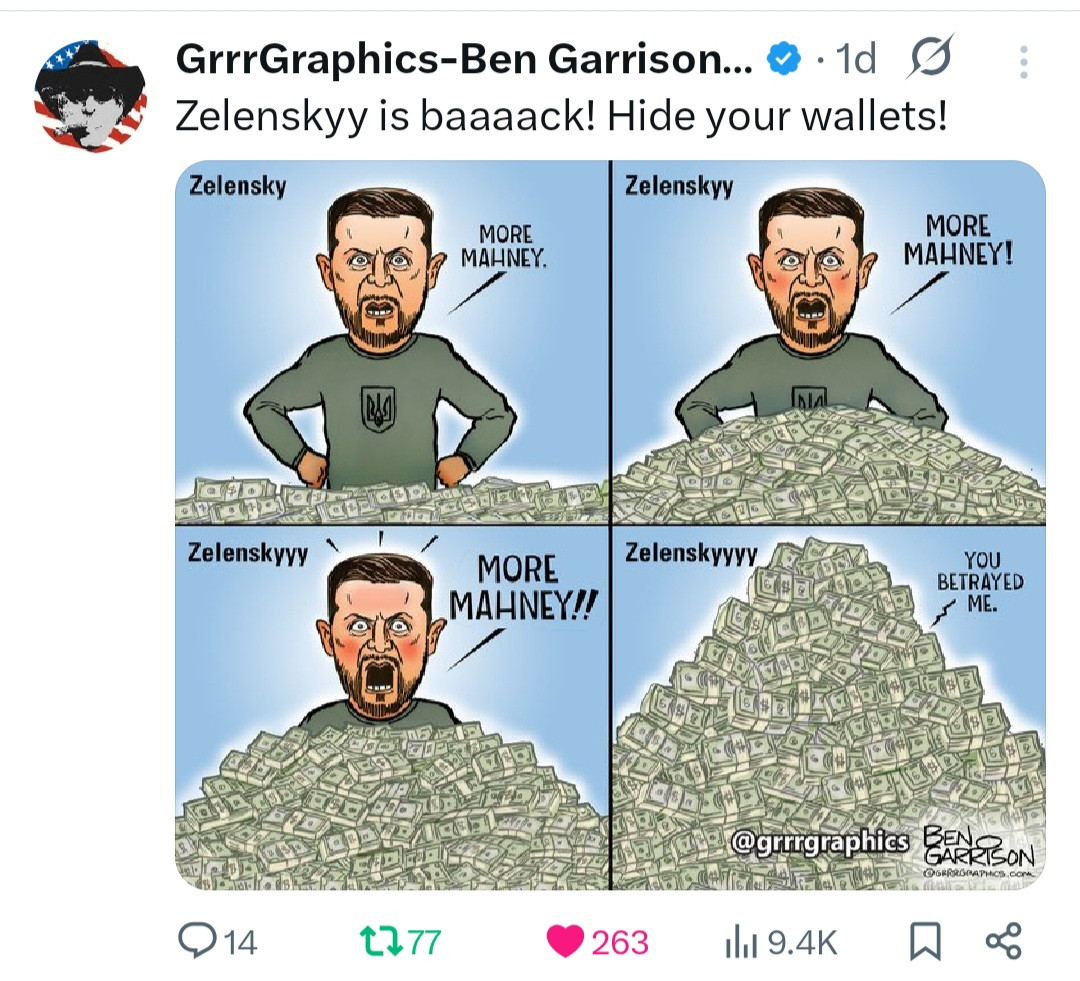This screenshot has height=981, width=1080.
Task: Click the blue verified badge
Action: pyautogui.click(x=785, y=59)
